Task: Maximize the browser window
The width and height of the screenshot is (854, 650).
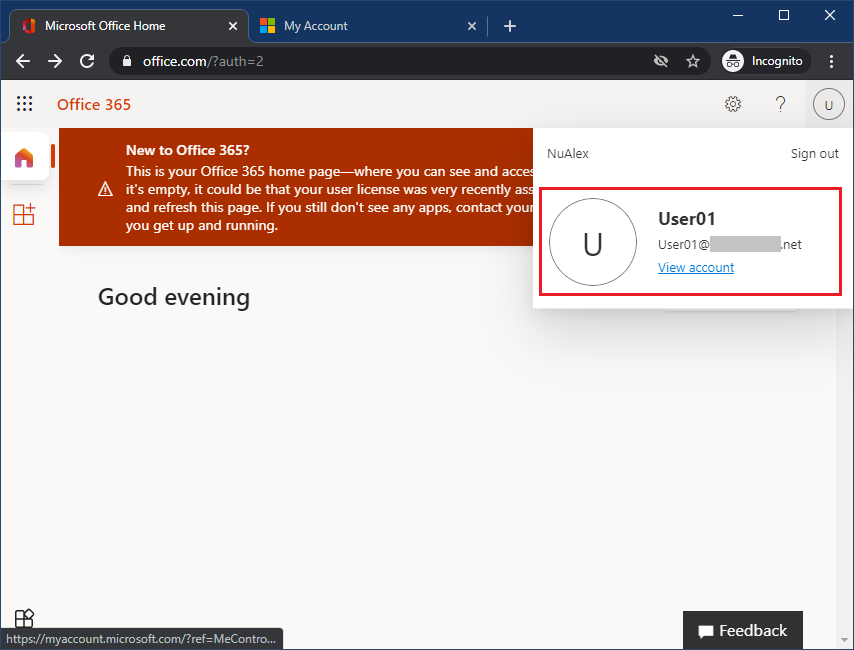Action: [x=784, y=15]
